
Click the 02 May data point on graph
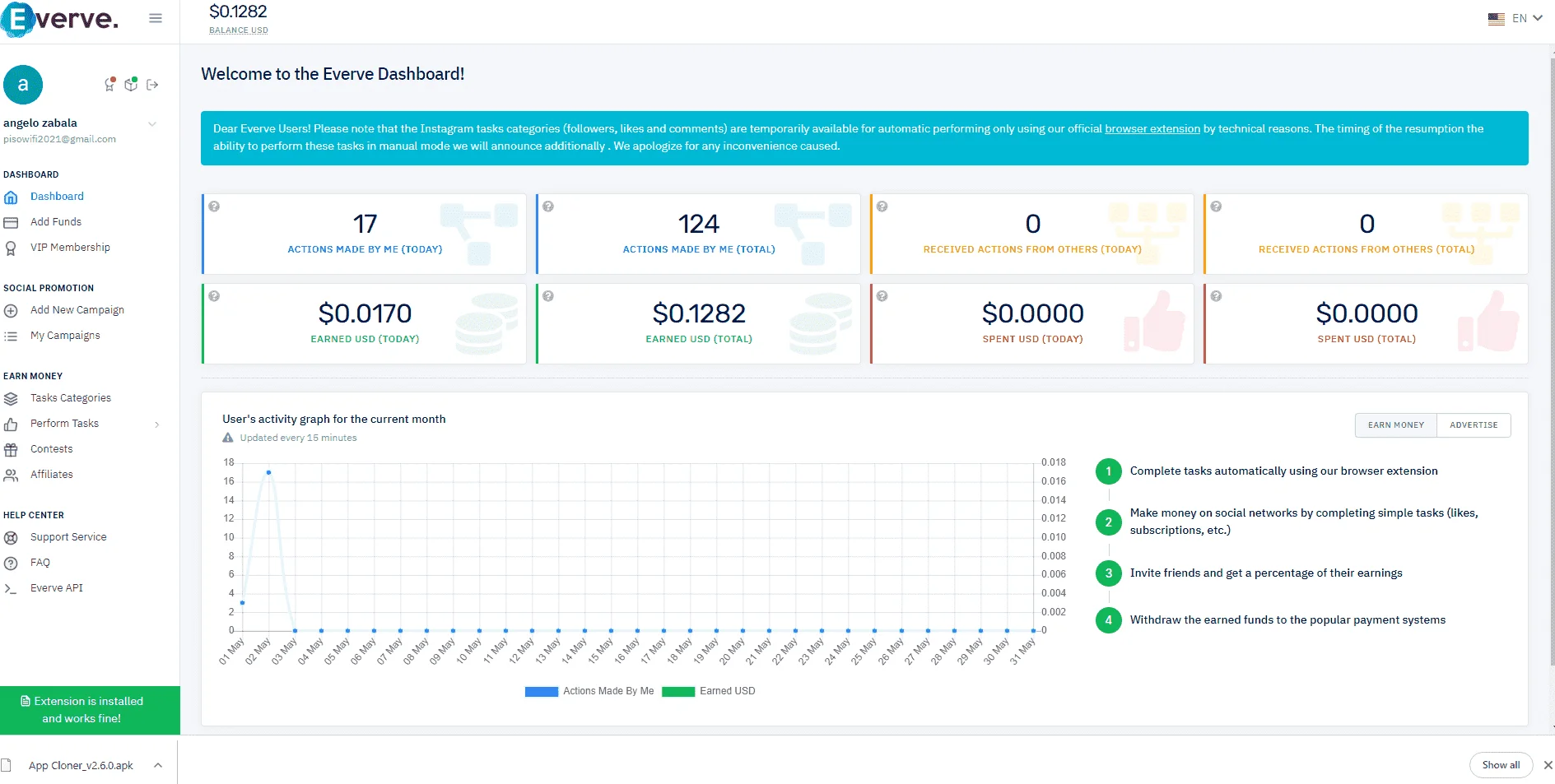268,472
